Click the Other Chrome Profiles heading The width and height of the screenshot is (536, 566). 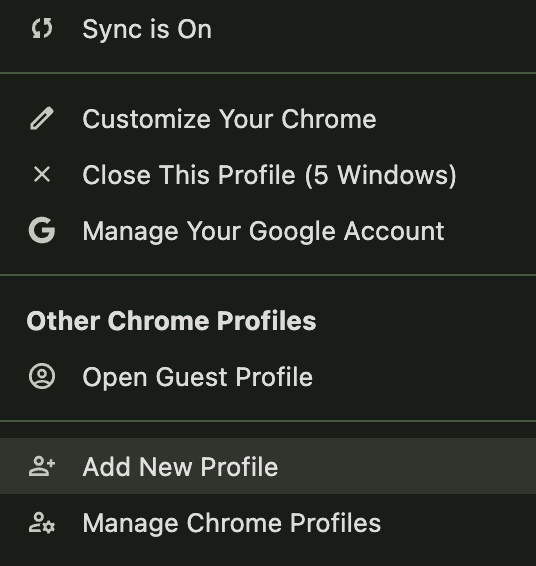point(171,321)
